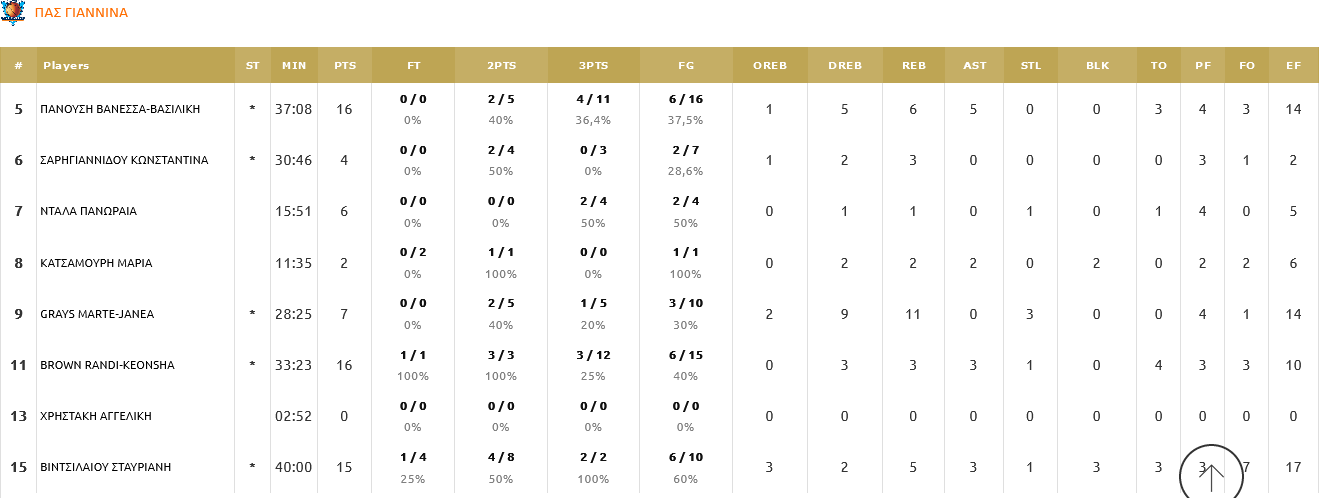This screenshot has width=1319, height=498.
Task: Select player ΒΙΝΤΣΙΛΑΙΟΥ ΣΤΑΥΡΙΑΝΗ
Action: [x=106, y=467]
